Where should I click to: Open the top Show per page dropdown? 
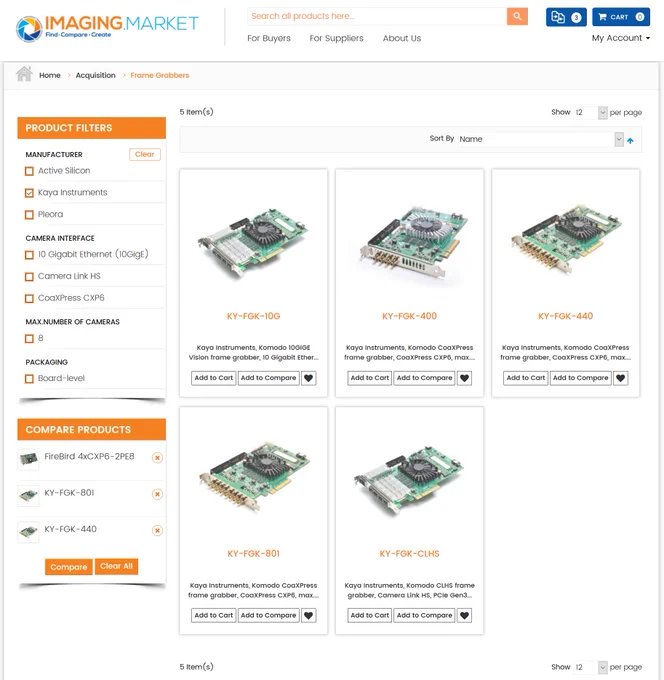click(590, 112)
